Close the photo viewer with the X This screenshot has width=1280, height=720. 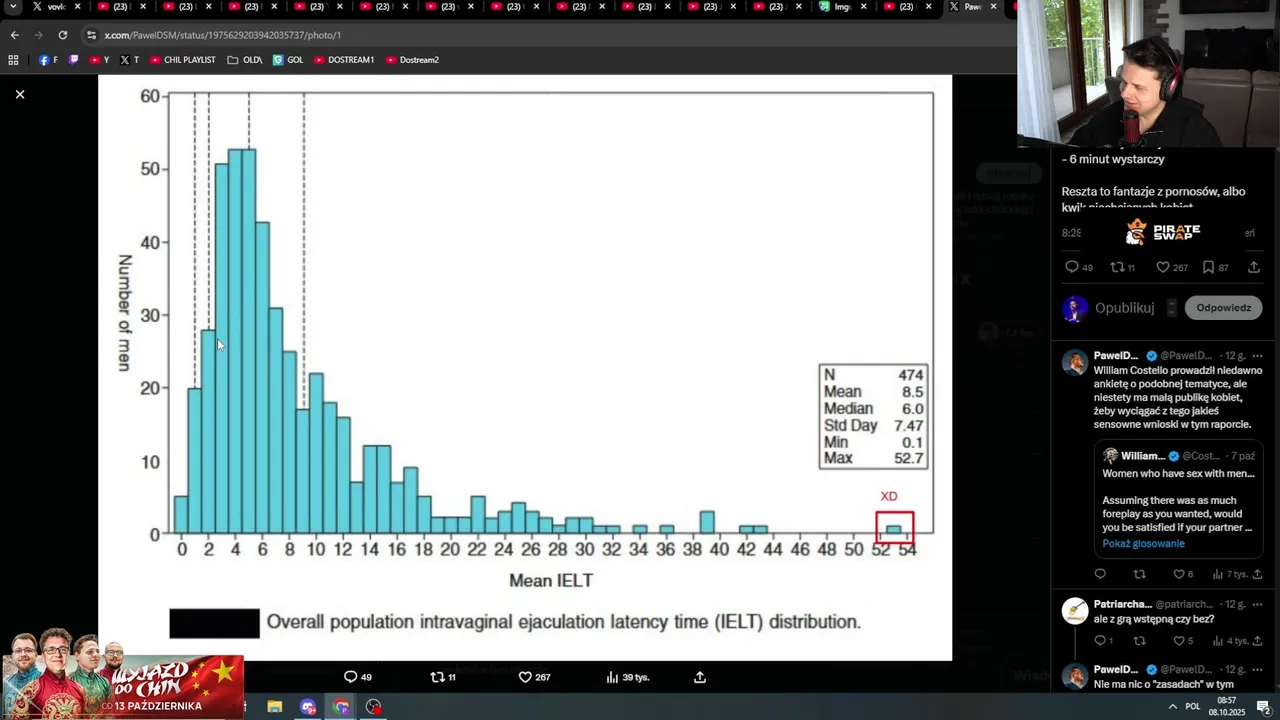(x=20, y=94)
